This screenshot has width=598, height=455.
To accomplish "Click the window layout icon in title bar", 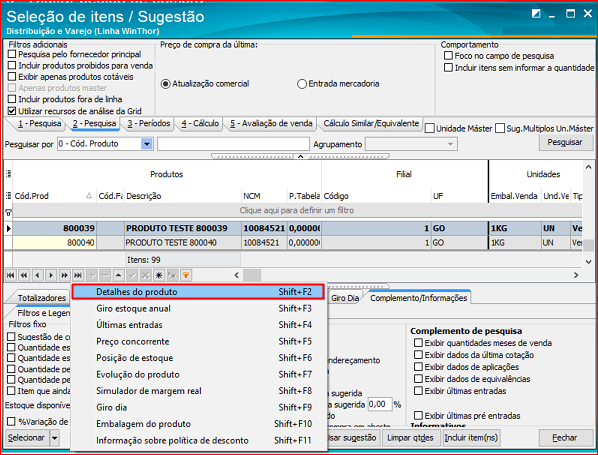I will (x=536, y=14).
